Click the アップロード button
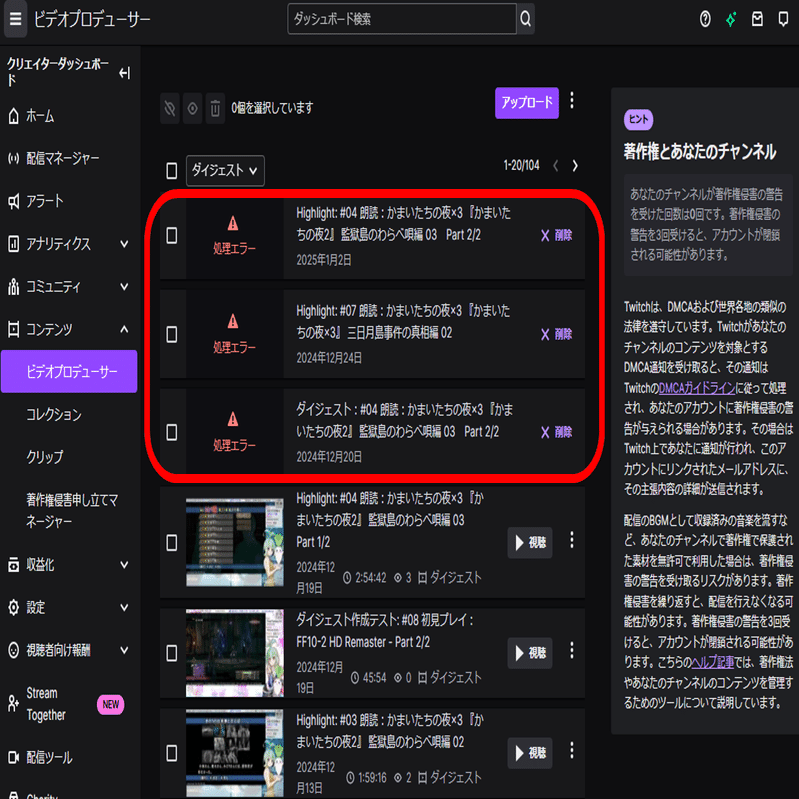The height and width of the screenshot is (799, 799). 527,103
